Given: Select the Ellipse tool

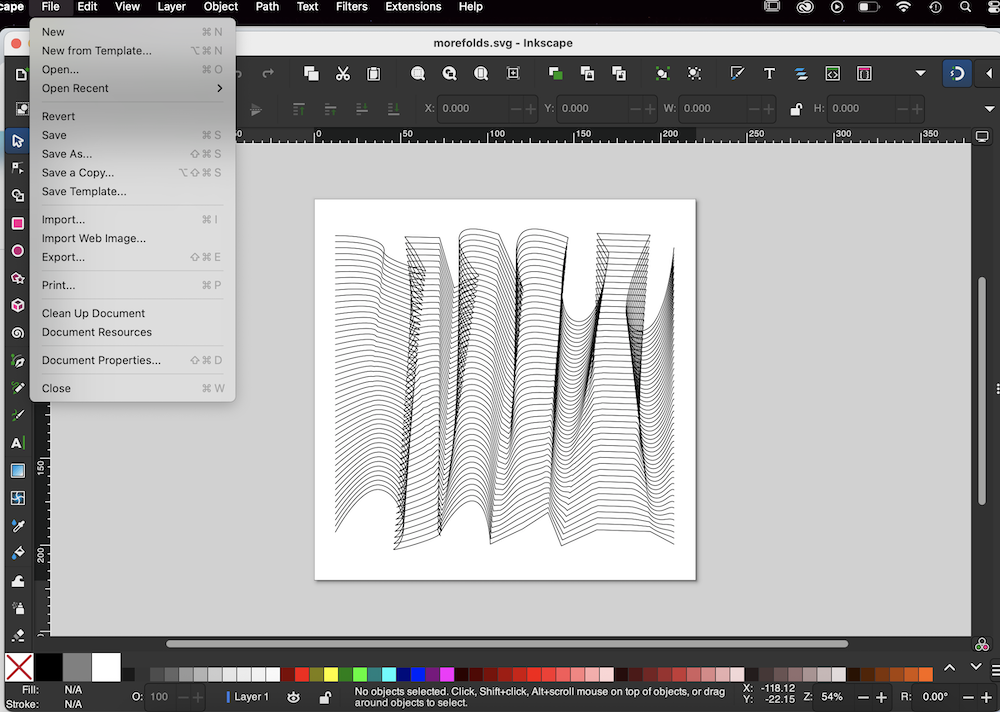Looking at the screenshot, I should (18, 251).
